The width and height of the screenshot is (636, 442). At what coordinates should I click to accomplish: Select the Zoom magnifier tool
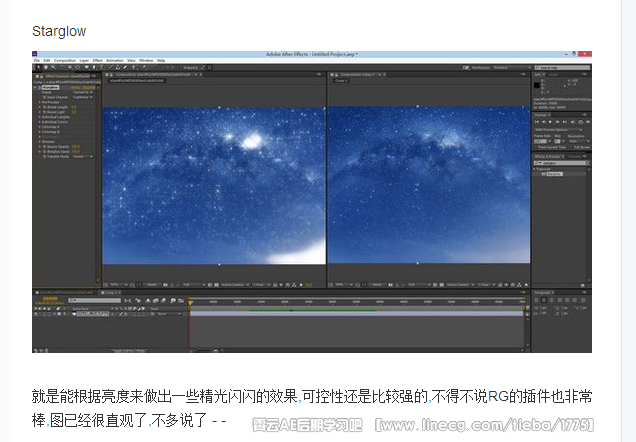click(53, 67)
